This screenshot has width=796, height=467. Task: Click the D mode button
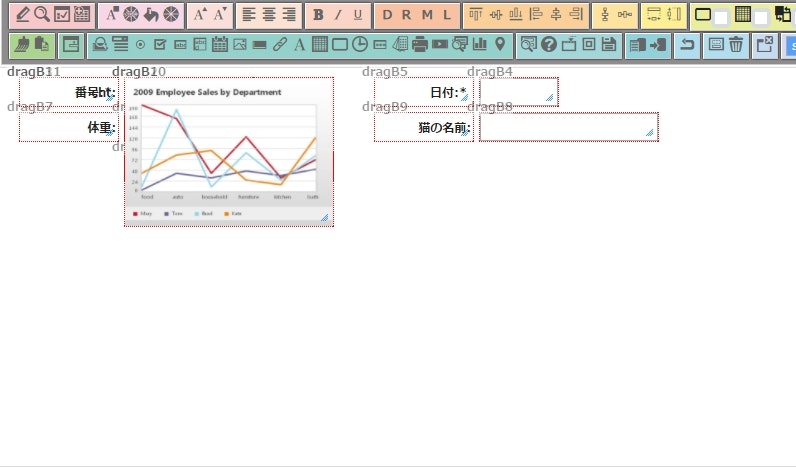387,15
